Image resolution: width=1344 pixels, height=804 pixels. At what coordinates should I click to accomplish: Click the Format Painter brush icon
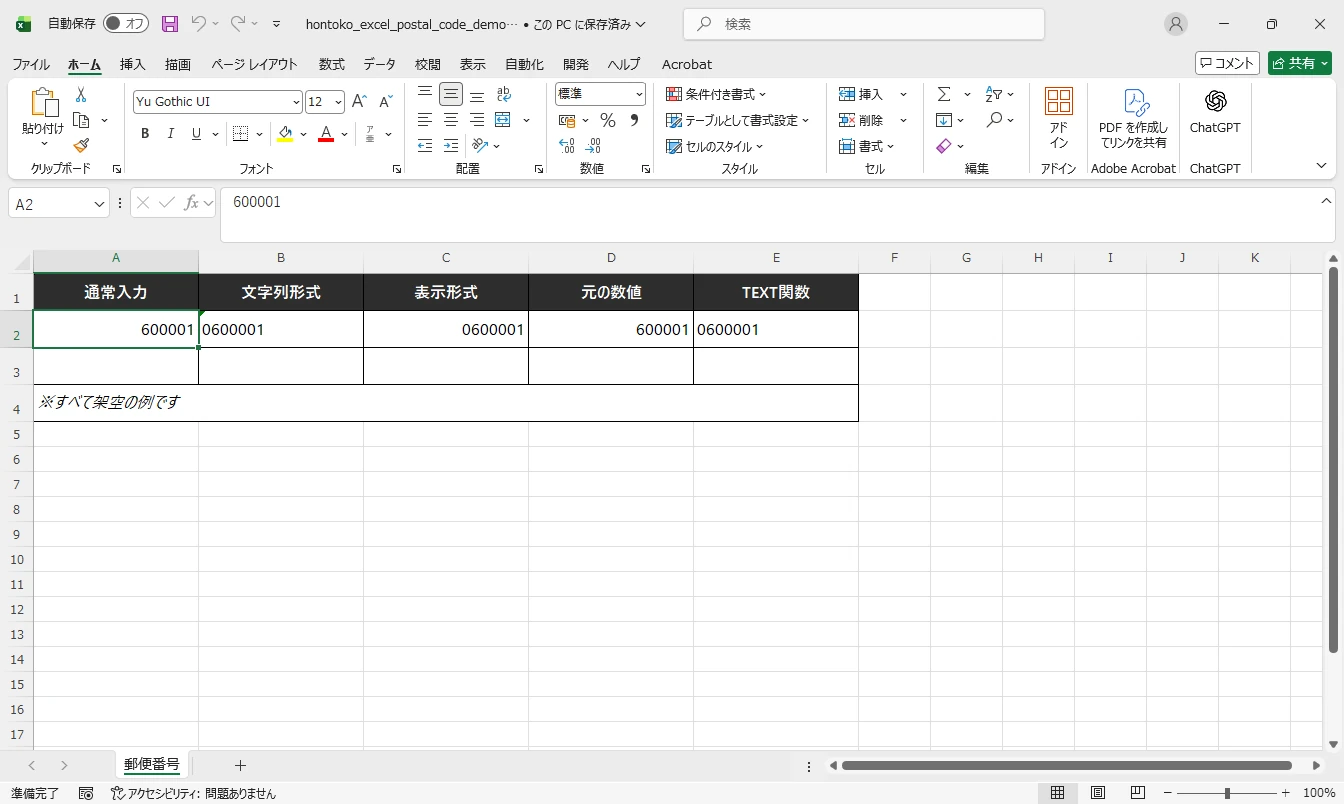coord(81,146)
